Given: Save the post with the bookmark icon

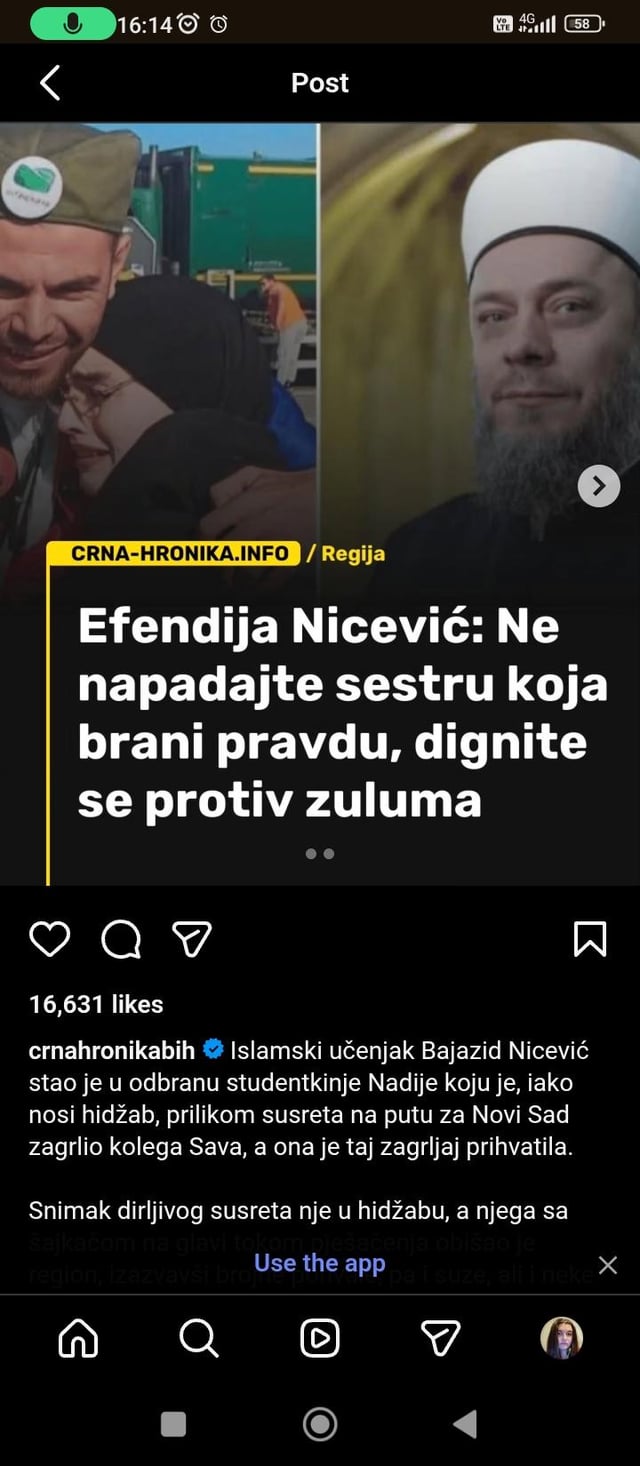Looking at the screenshot, I should click(590, 939).
